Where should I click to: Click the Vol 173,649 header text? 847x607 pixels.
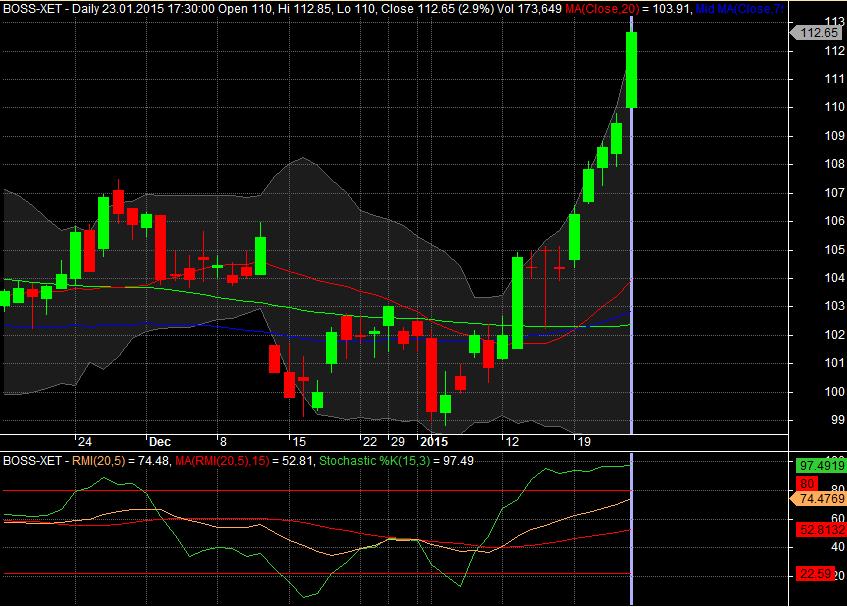pos(529,9)
